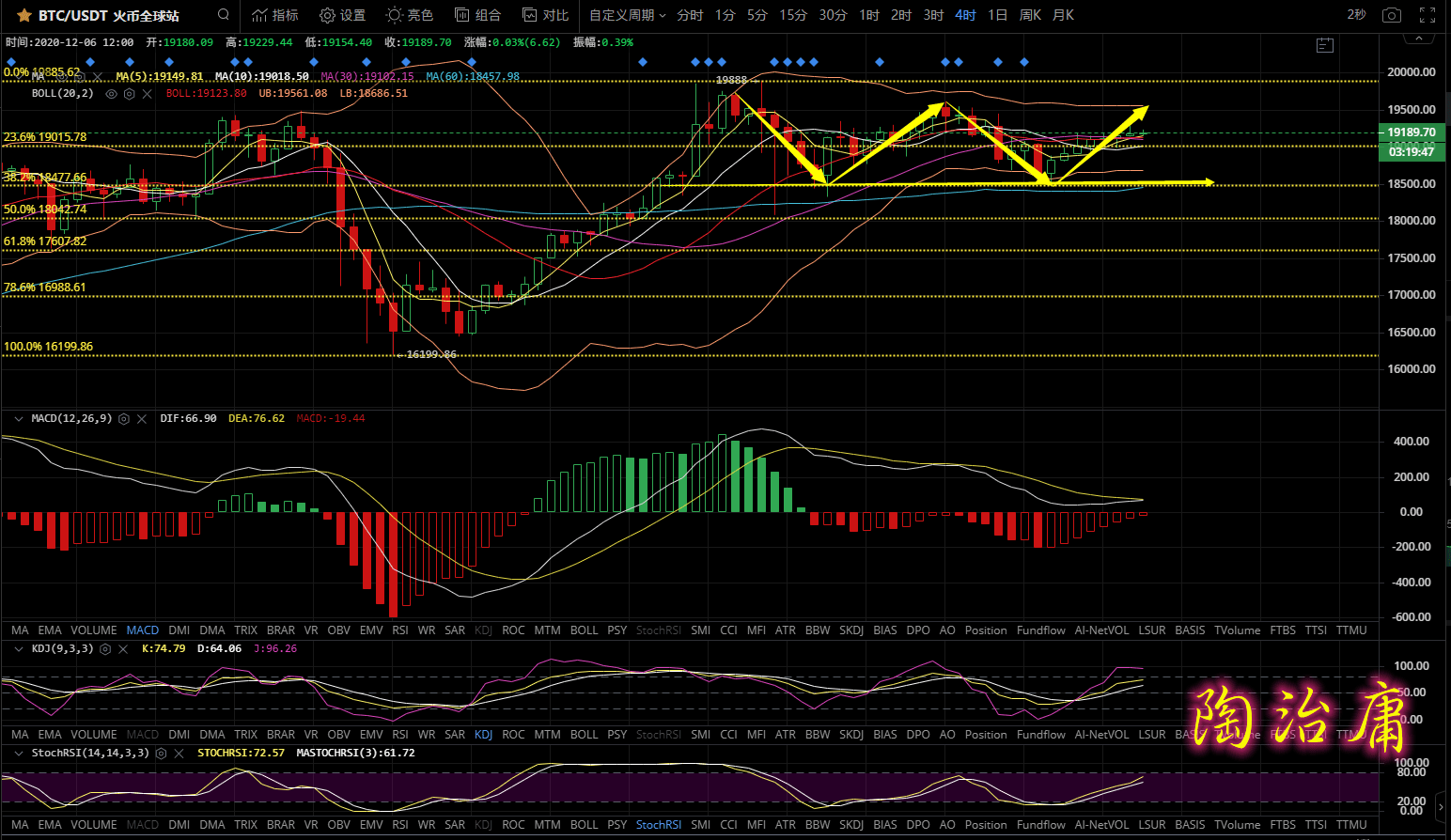The height and width of the screenshot is (840, 1451).
Task: Collapse the MACD(12,26,9) panel chevron
Action: [x=18, y=419]
